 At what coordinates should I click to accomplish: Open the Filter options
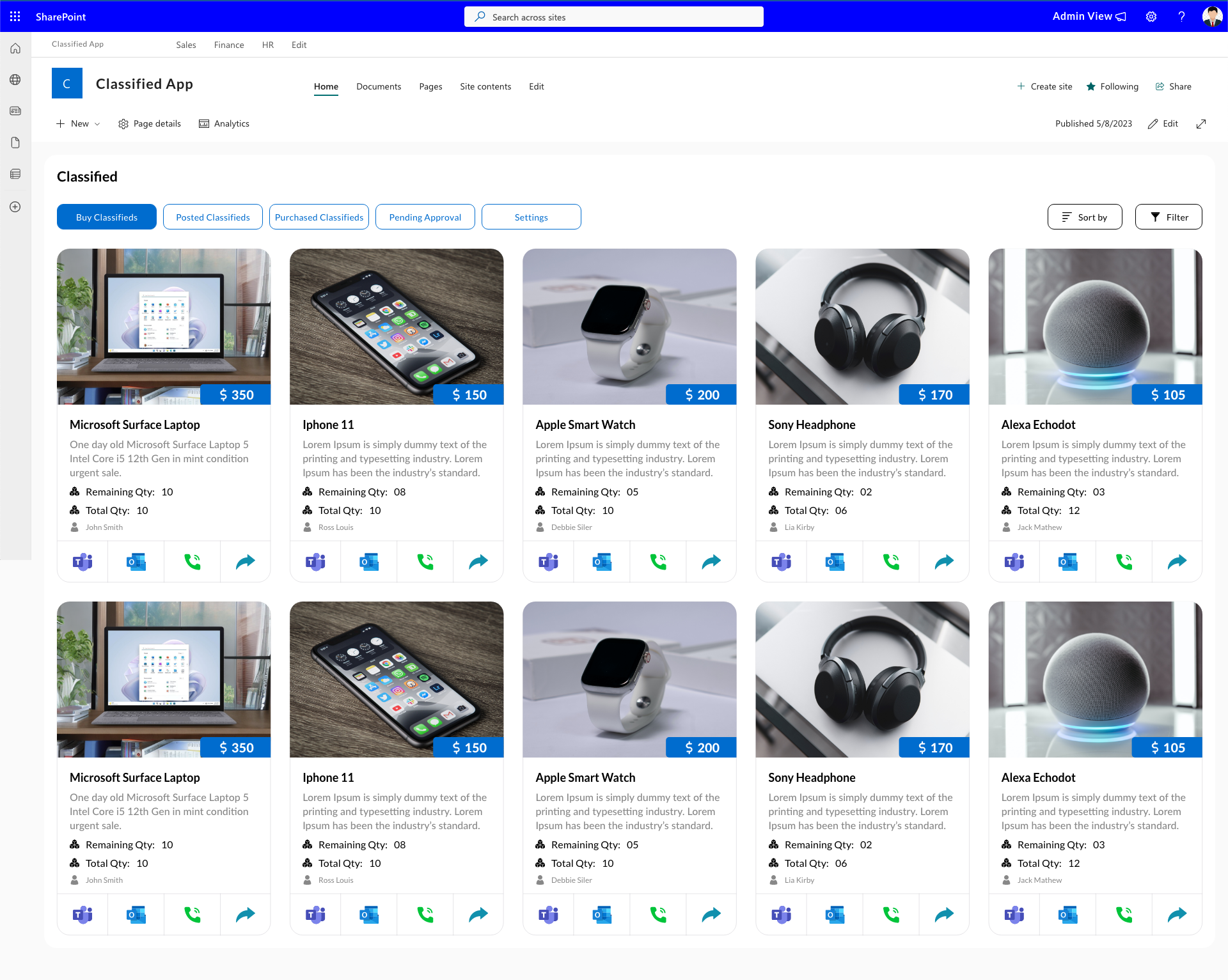[x=1169, y=217]
